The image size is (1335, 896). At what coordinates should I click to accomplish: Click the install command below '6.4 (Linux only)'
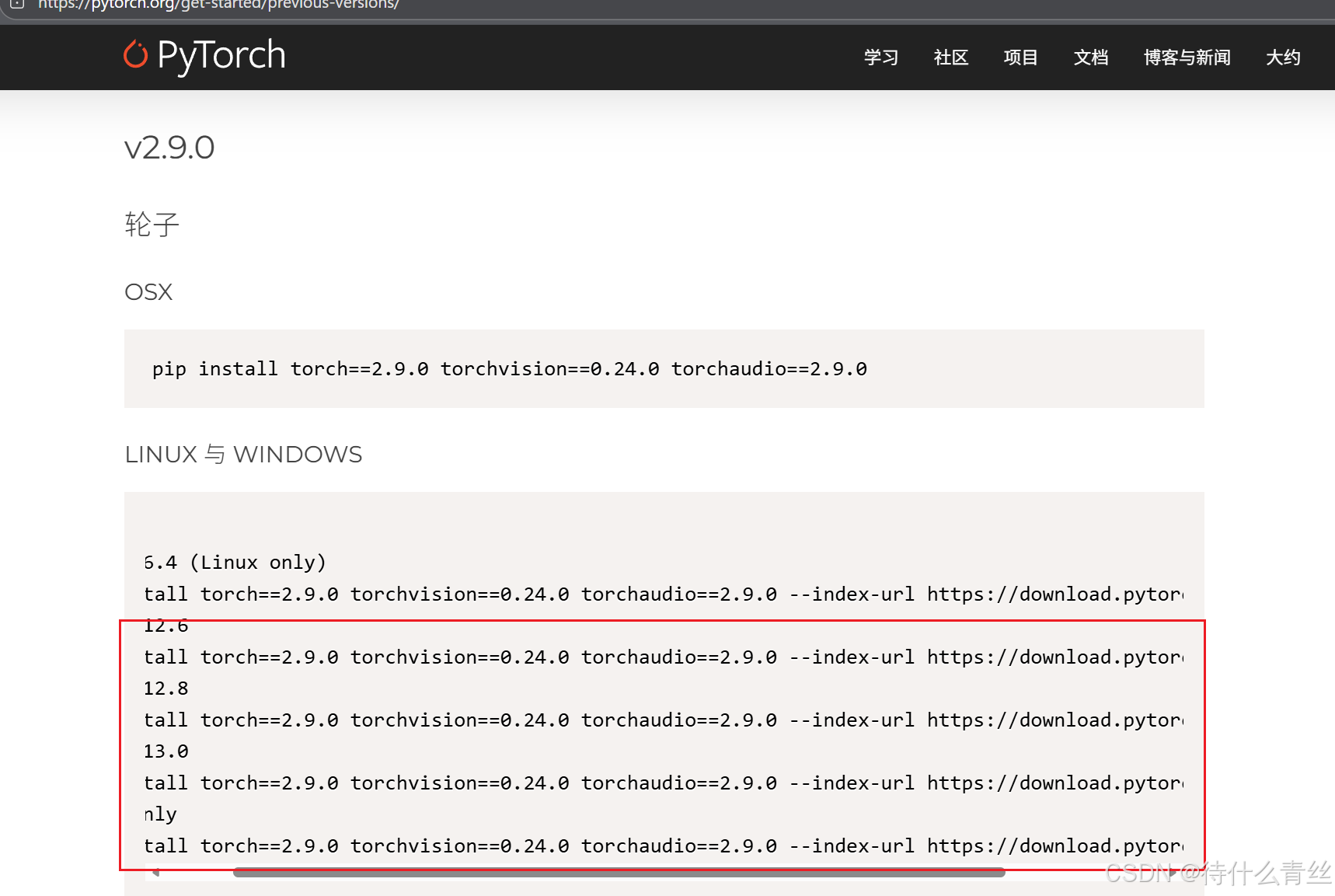click(x=664, y=594)
